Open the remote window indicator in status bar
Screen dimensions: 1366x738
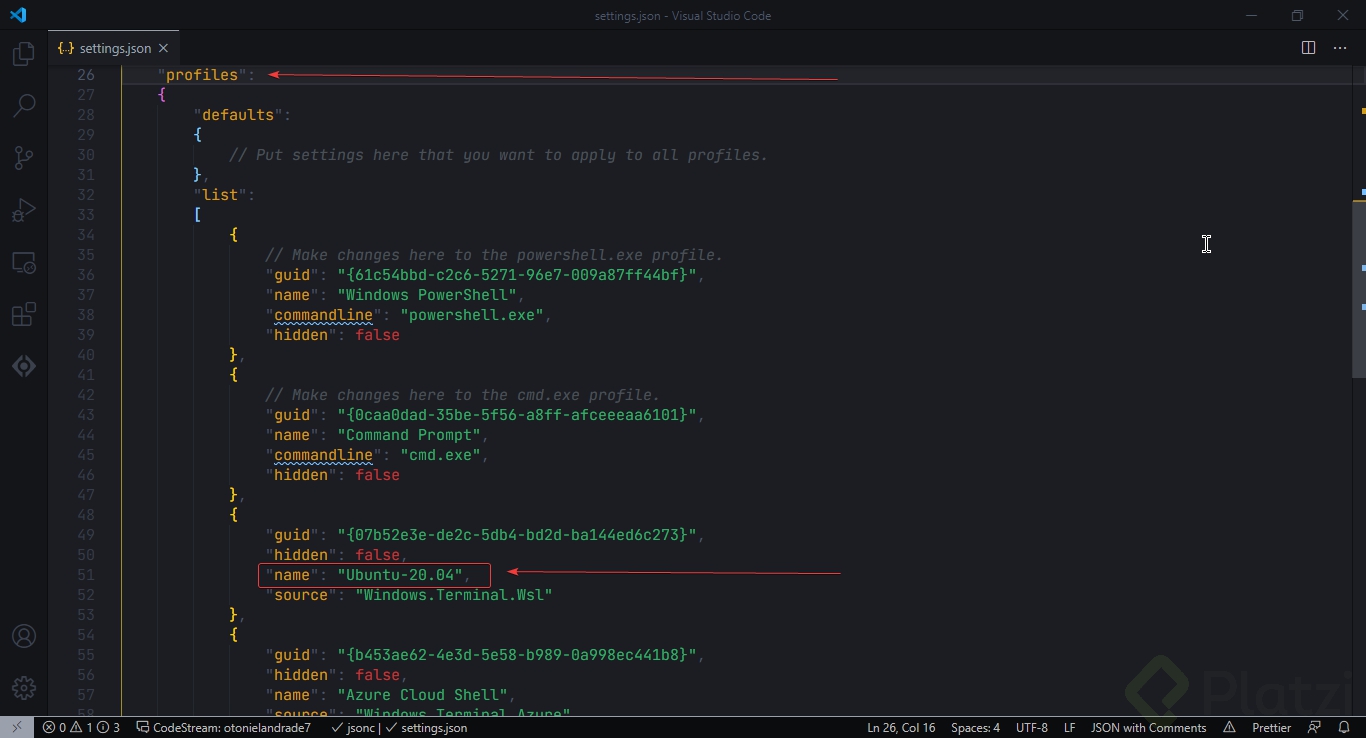(17, 728)
